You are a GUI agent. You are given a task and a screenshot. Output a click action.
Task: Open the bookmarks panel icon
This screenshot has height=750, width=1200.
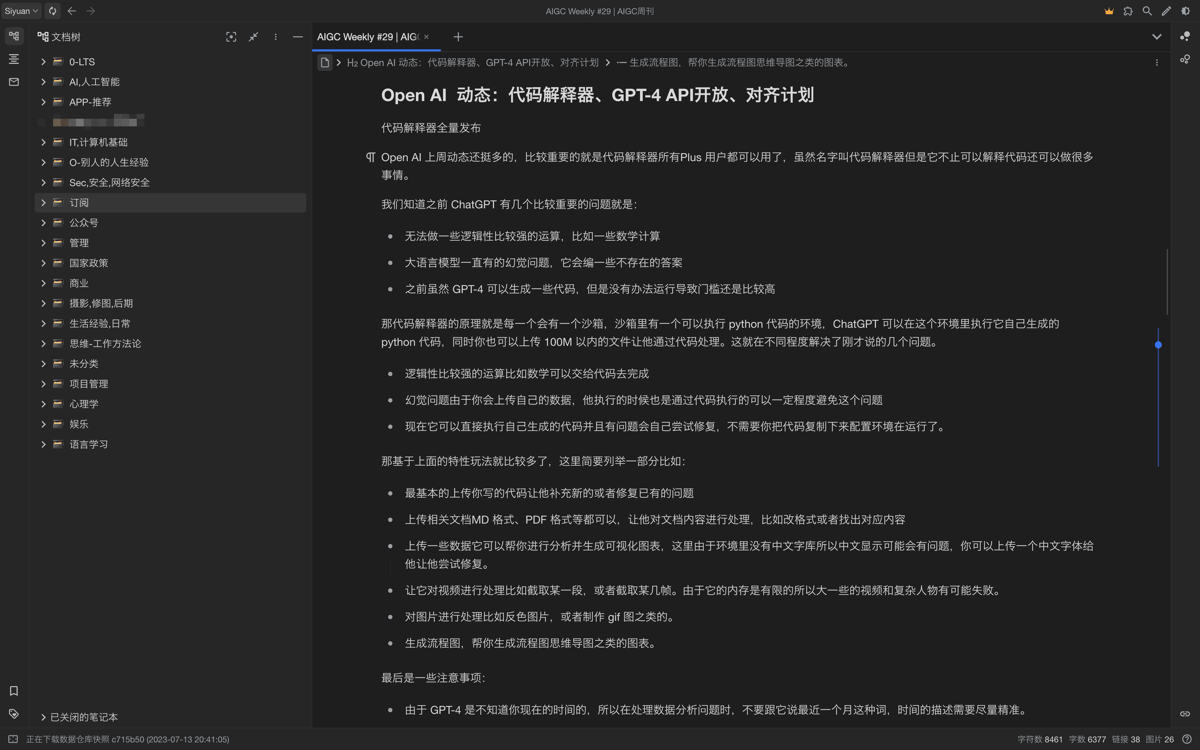click(x=14, y=691)
